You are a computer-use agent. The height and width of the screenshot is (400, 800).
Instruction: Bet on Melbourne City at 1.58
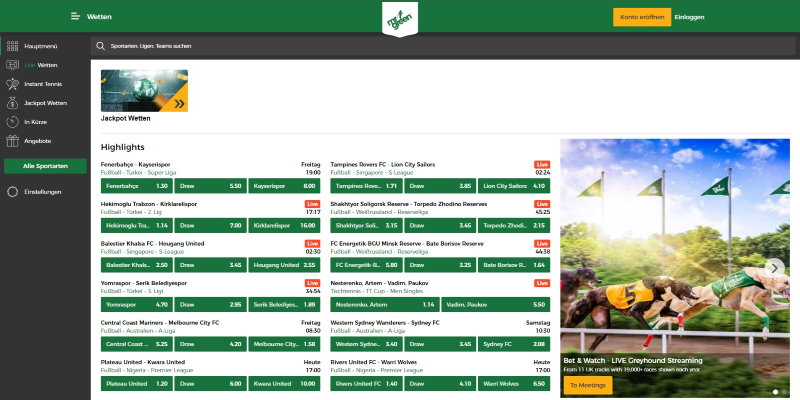point(284,344)
